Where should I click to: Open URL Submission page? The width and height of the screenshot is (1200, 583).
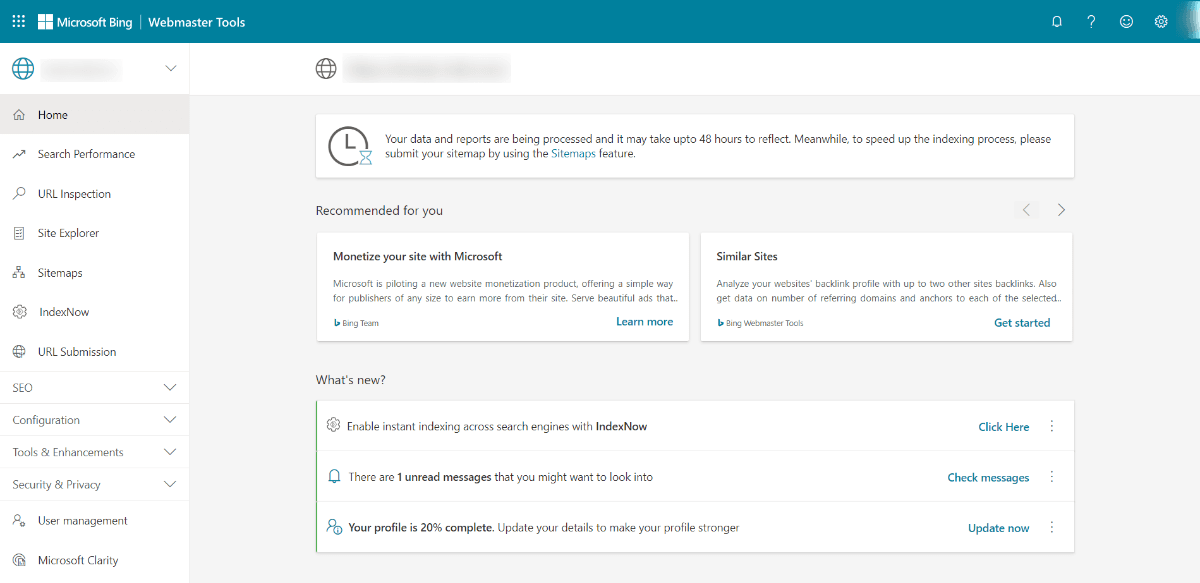tap(94, 352)
